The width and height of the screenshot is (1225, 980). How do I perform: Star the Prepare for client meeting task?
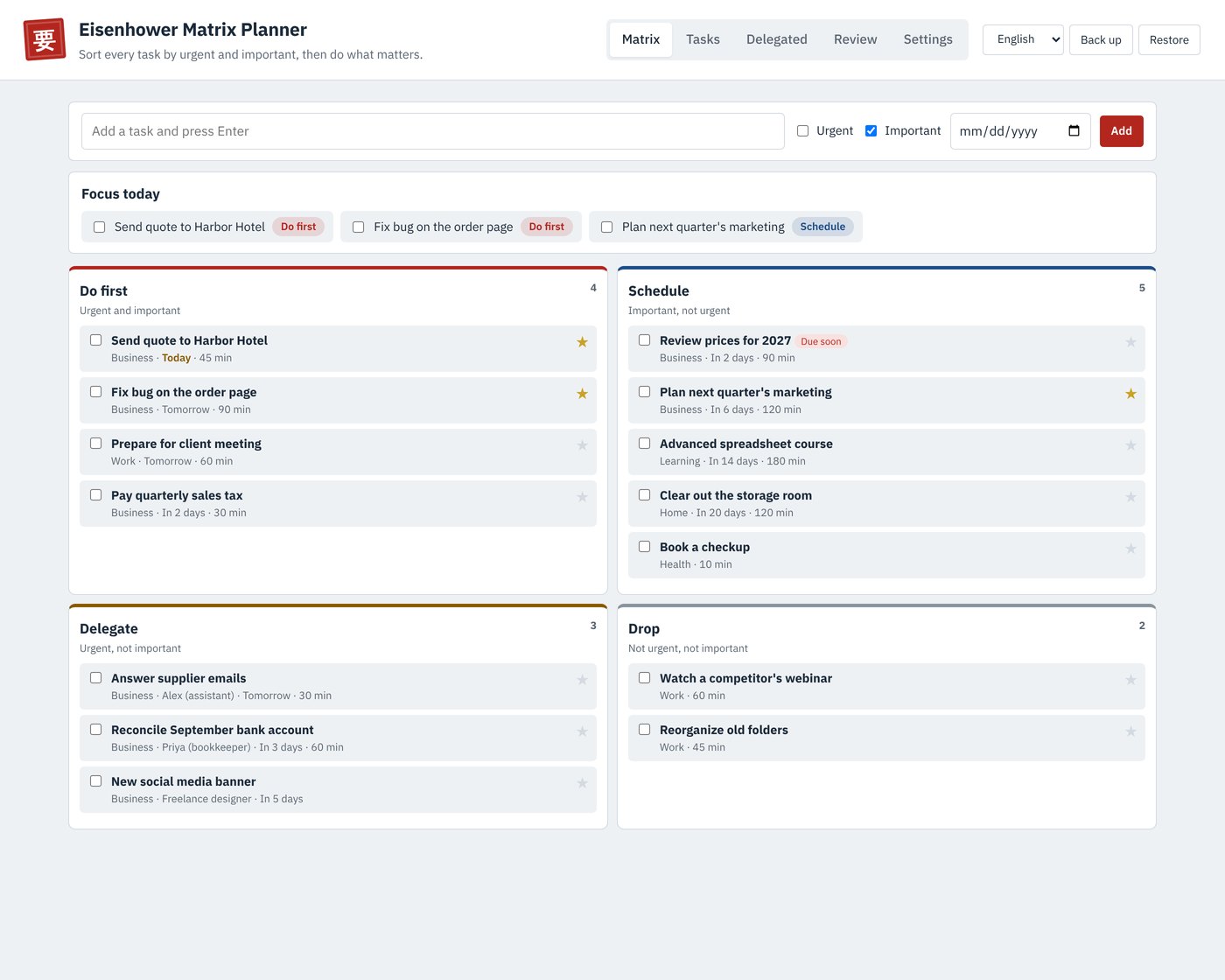click(x=582, y=445)
